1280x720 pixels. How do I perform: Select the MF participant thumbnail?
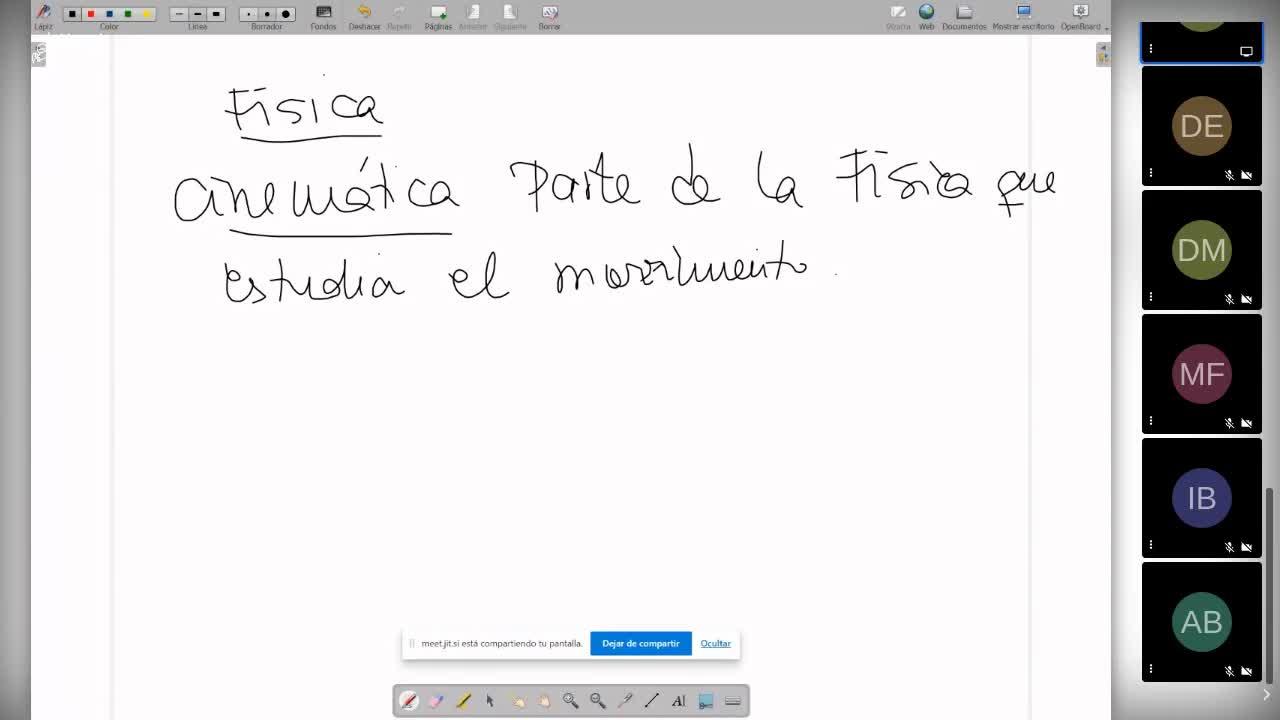click(1202, 374)
